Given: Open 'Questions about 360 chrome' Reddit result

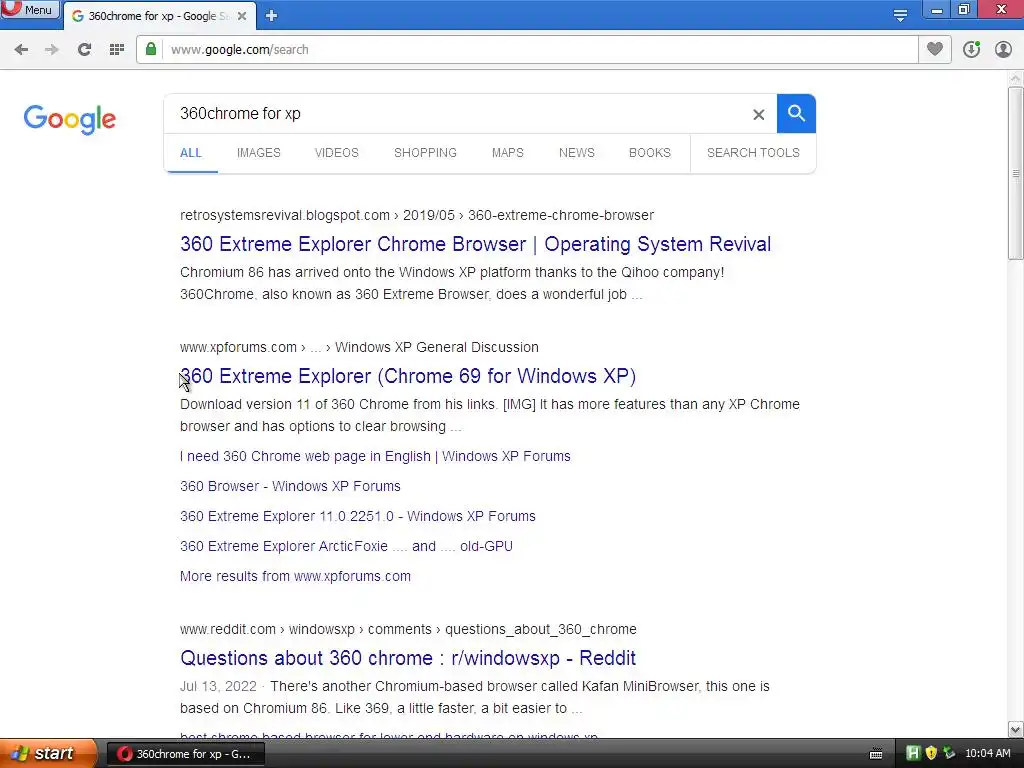Looking at the screenshot, I should point(408,658).
